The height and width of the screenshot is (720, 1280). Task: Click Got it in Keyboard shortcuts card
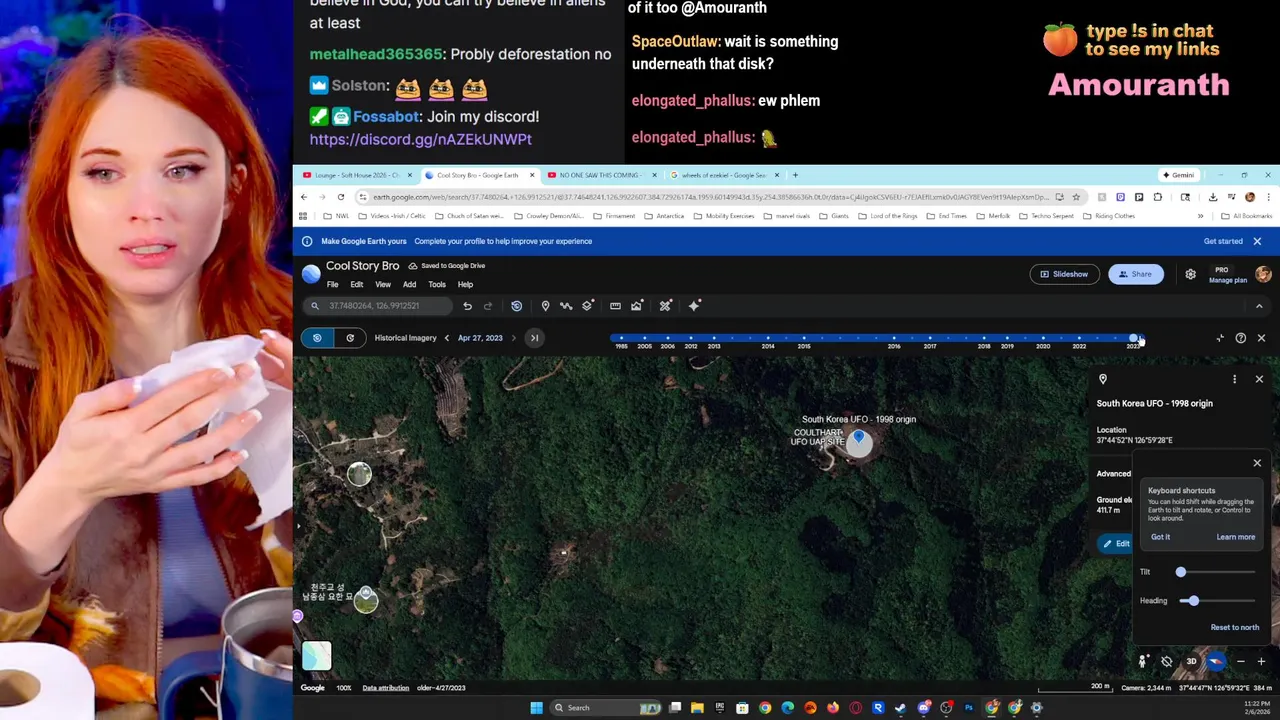pyautogui.click(x=1160, y=537)
